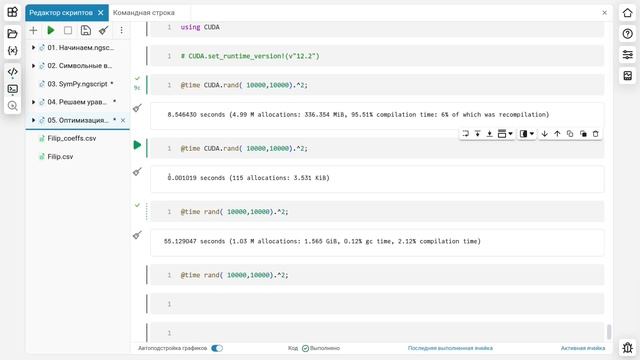Expand 02. Символьные script tree item
640x360 pixels.
(x=33, y=66)
